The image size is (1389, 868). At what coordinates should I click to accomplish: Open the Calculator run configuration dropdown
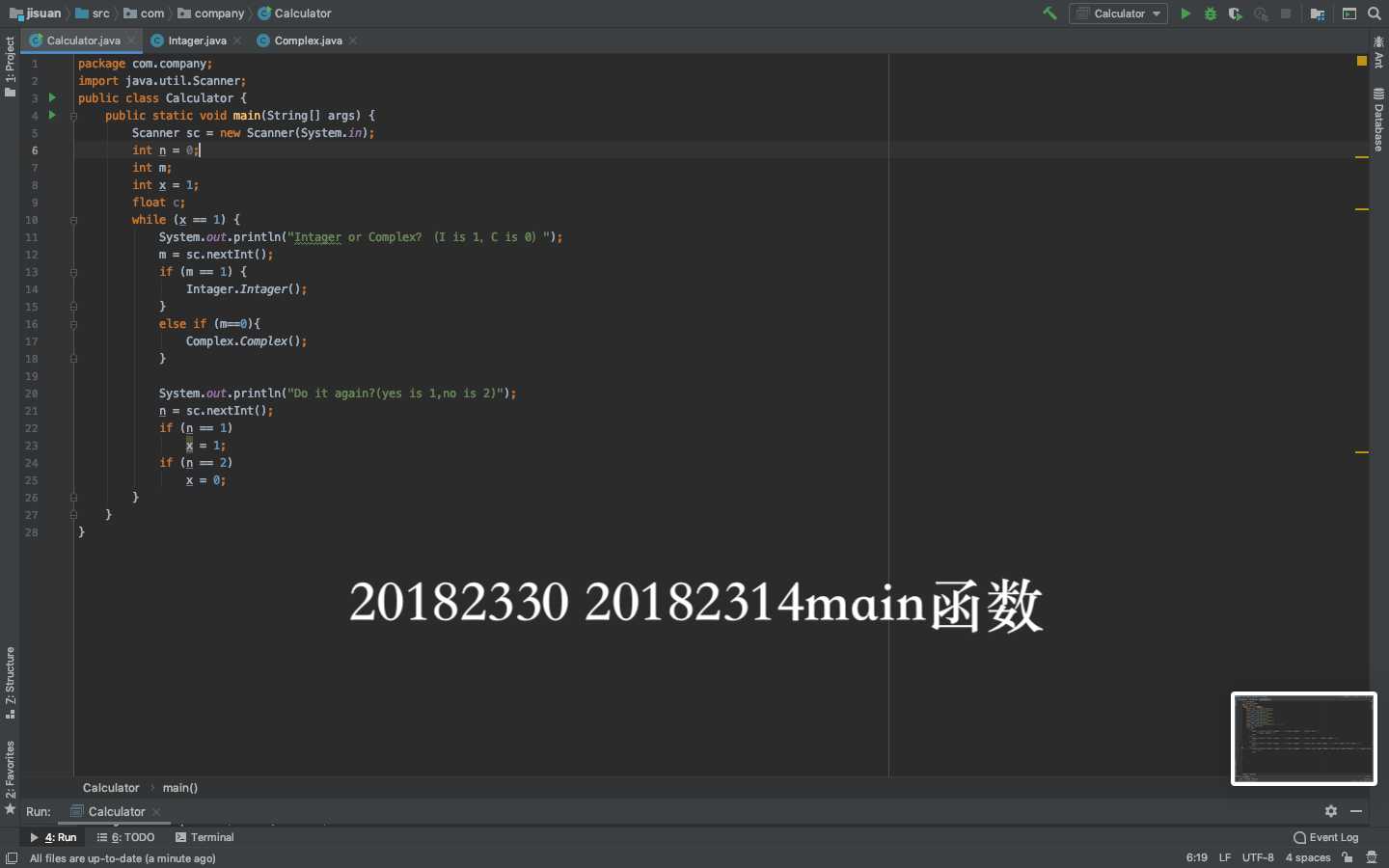click(1119, 14)
